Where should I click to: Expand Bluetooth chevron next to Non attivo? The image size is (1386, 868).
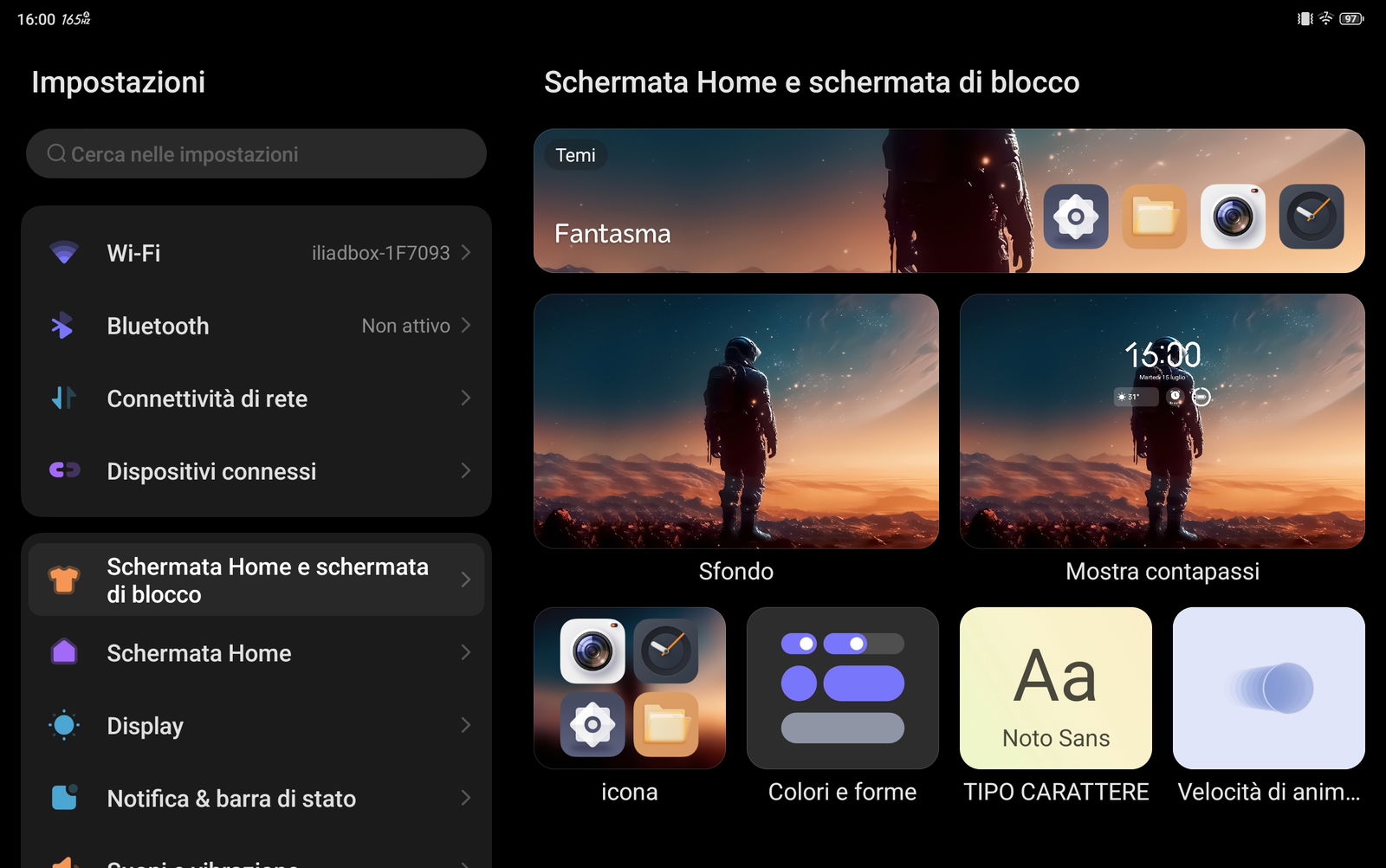point(466,325)
